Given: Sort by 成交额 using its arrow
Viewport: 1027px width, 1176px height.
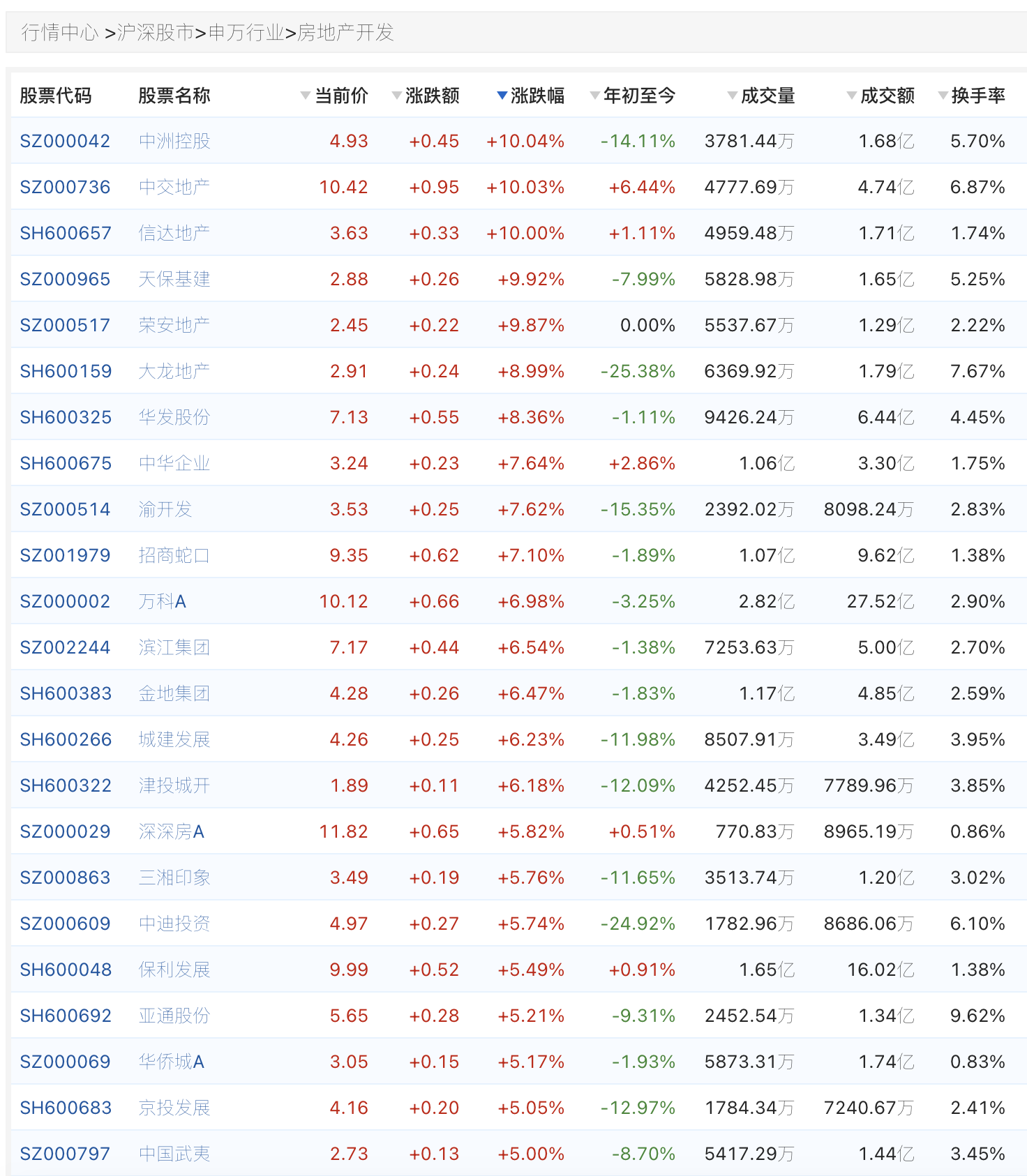Looking at the screenshot, I should coord(851,96).
